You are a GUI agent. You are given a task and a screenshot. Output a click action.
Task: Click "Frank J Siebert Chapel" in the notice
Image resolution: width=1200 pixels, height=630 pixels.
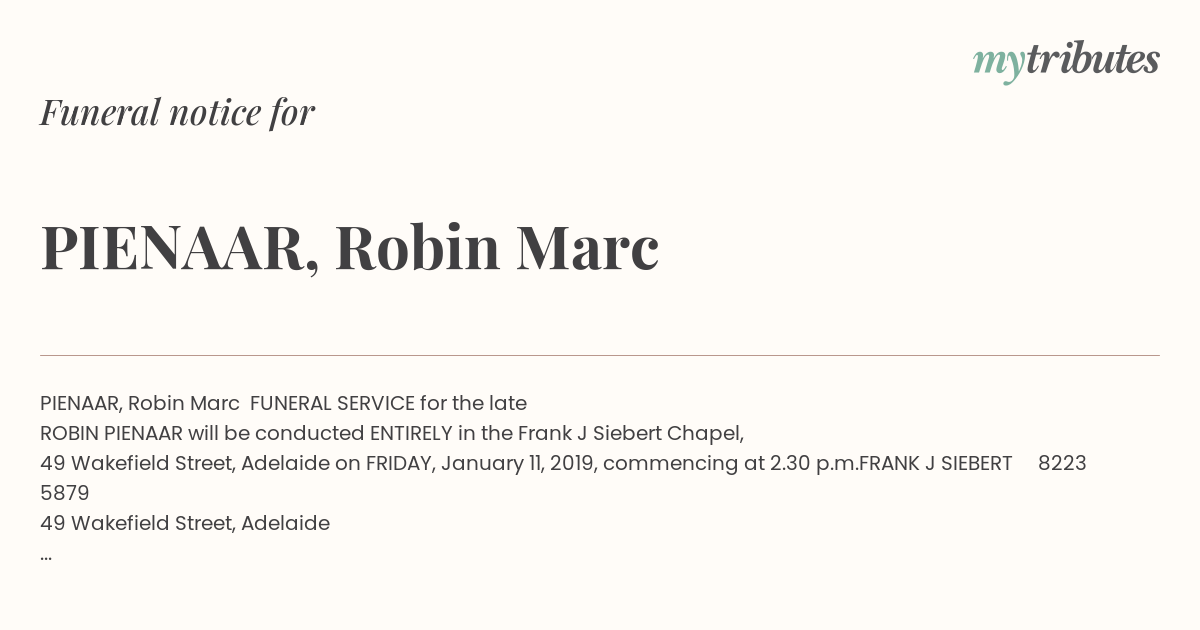[x=629, y=433]
